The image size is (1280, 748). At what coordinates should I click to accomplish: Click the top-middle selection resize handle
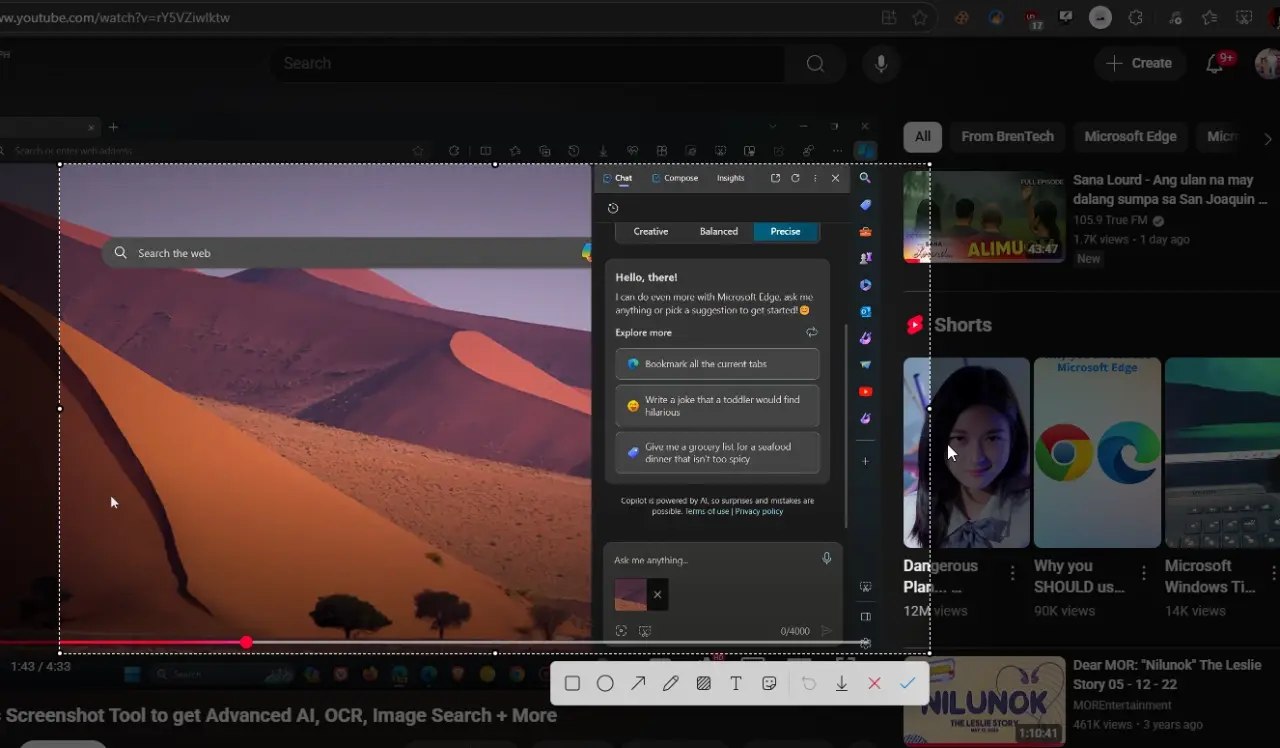[495, 164]
